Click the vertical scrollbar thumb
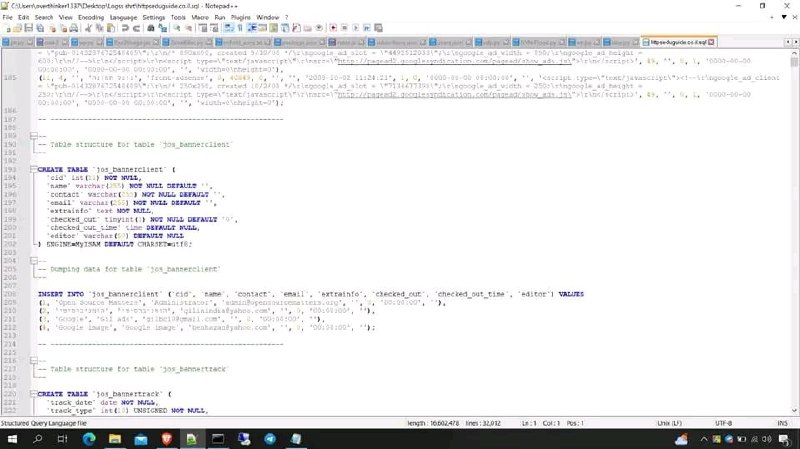 pos(794,62)
